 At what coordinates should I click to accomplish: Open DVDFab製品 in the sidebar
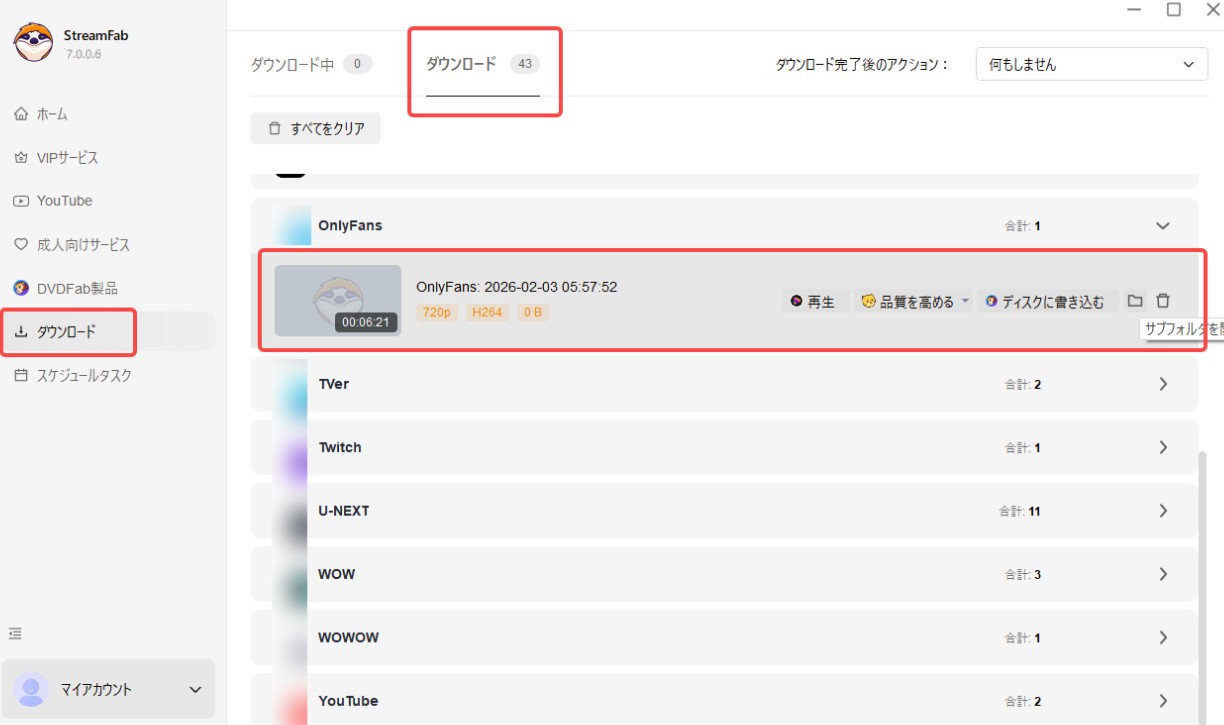point(77,288)
